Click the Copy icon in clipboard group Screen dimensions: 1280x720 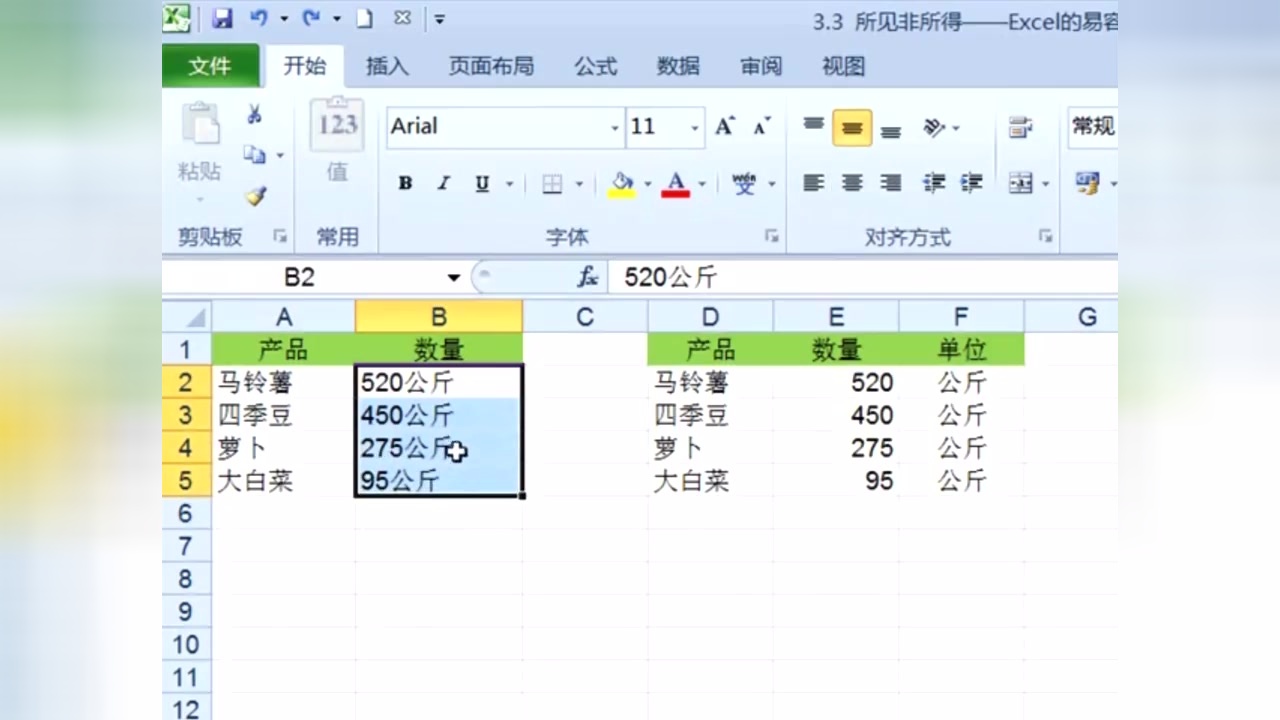(255, 155)
